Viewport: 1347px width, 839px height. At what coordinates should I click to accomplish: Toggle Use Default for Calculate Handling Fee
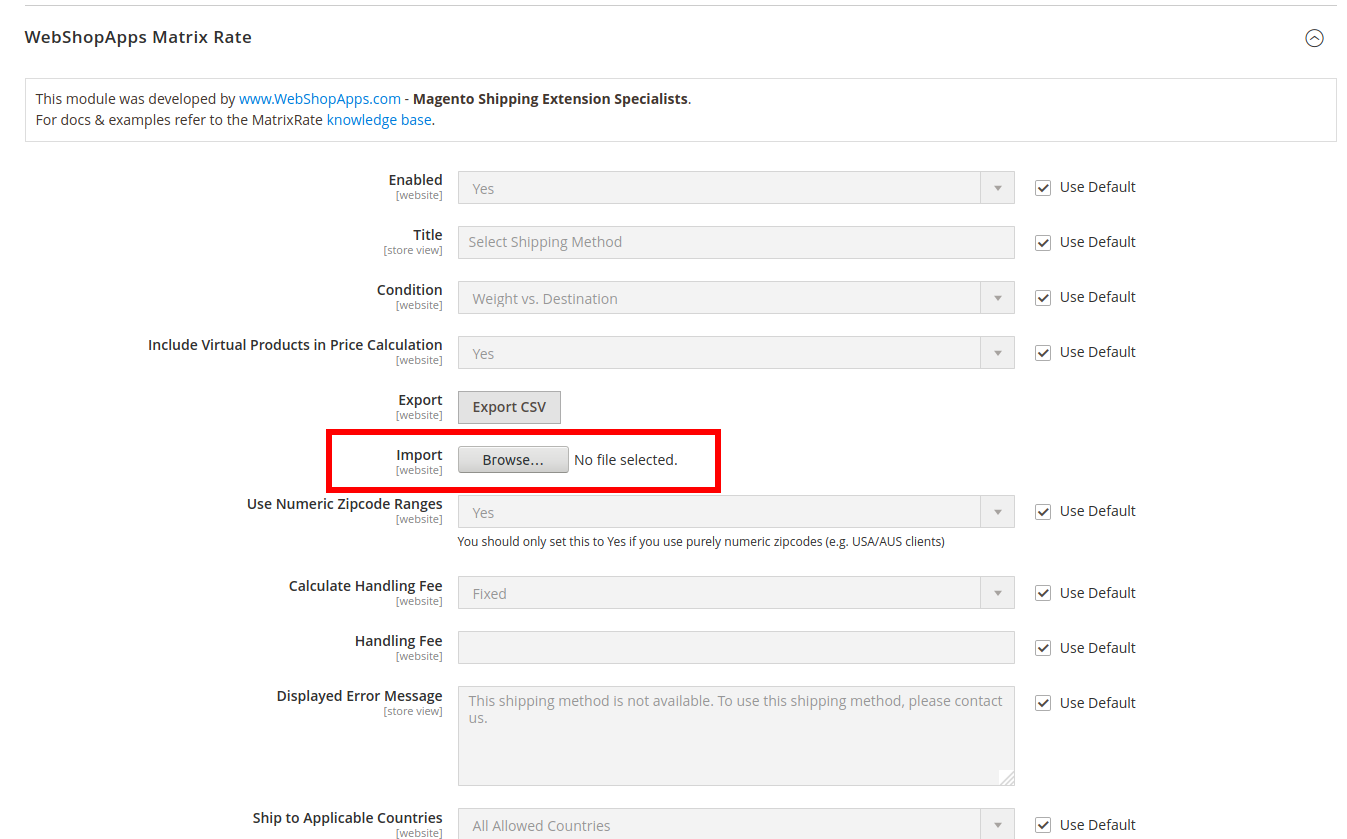pyautogui.click(x=1043, y=594)
